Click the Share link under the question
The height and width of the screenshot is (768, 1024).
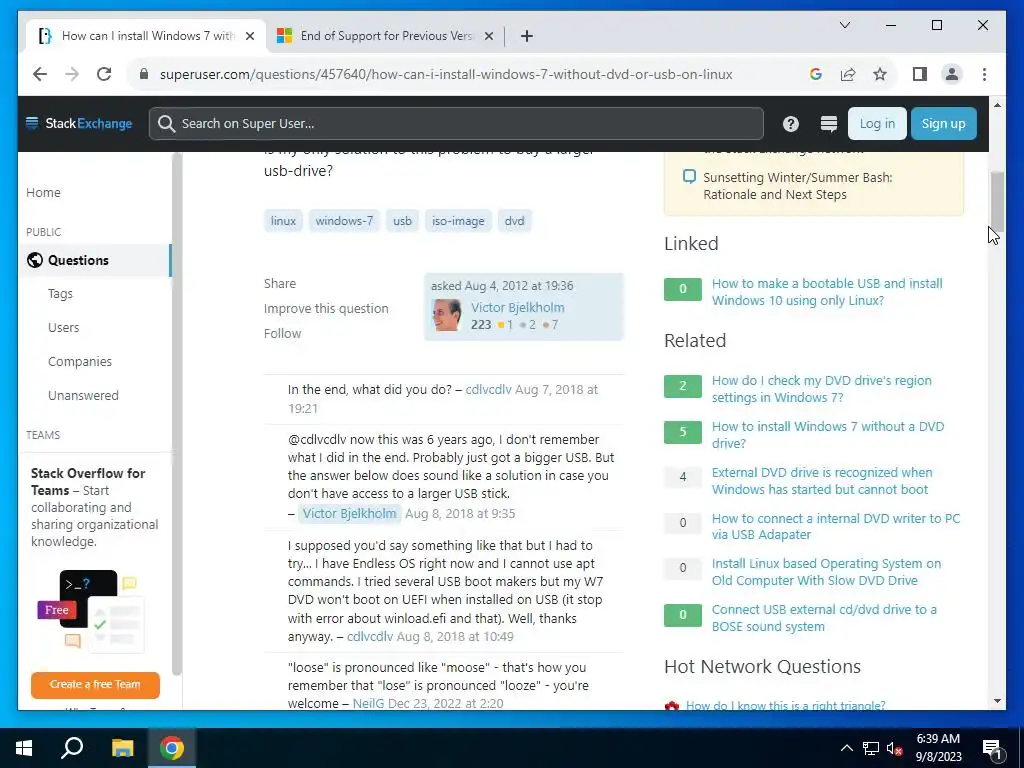click(x=280, y=283)
